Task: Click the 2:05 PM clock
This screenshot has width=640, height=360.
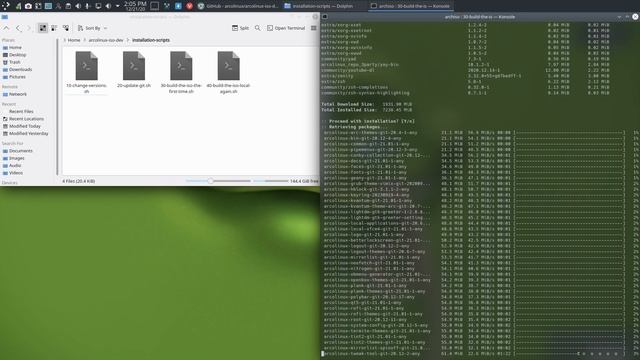Action: click(x=135, y=6)
